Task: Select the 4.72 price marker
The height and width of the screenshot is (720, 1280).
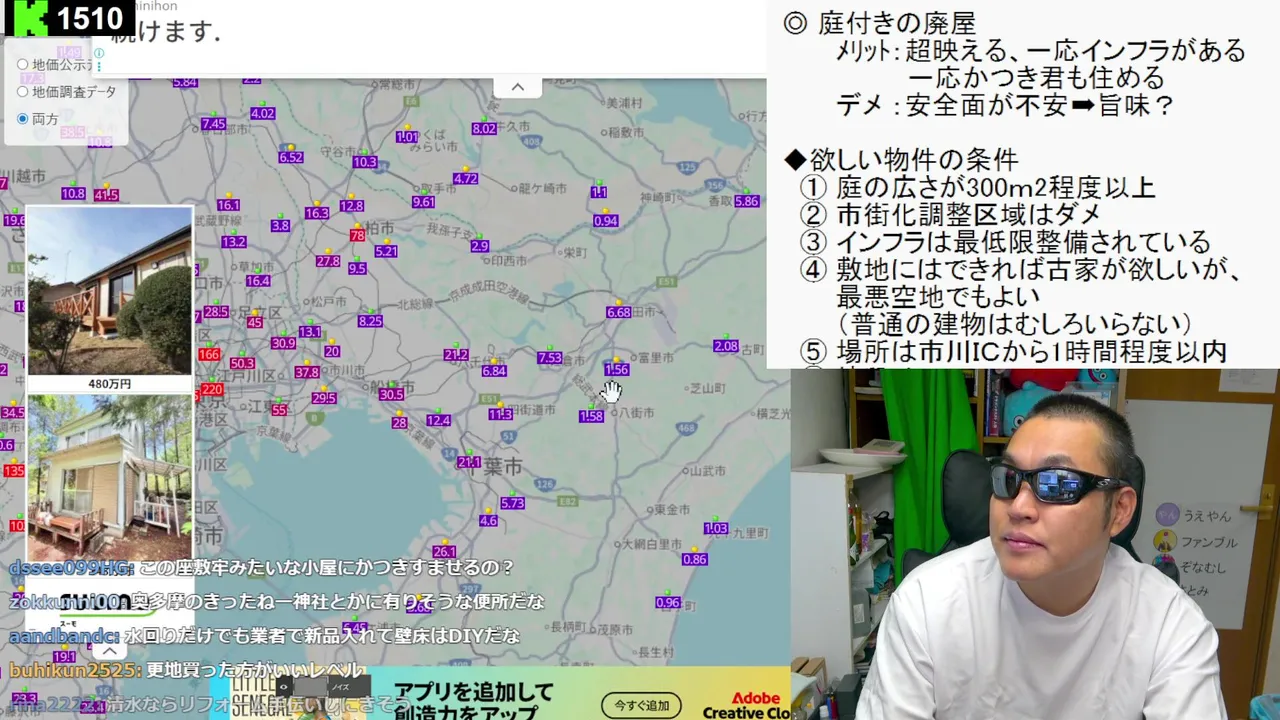Action: point(465,179)
